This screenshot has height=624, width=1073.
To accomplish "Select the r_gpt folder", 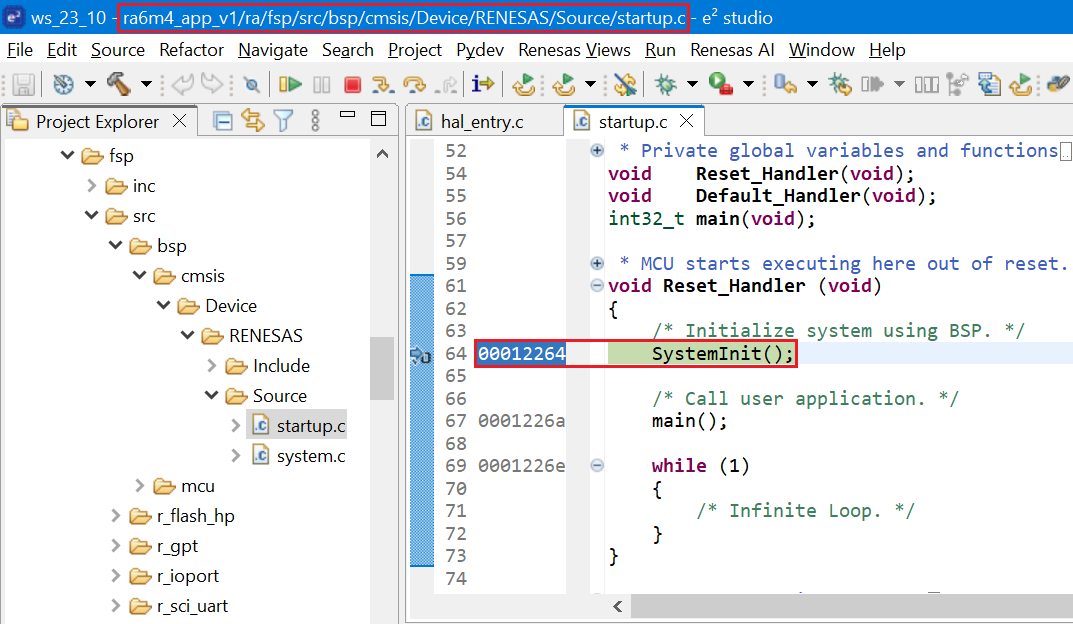I will pyautogui.click(x=177, y=546).
